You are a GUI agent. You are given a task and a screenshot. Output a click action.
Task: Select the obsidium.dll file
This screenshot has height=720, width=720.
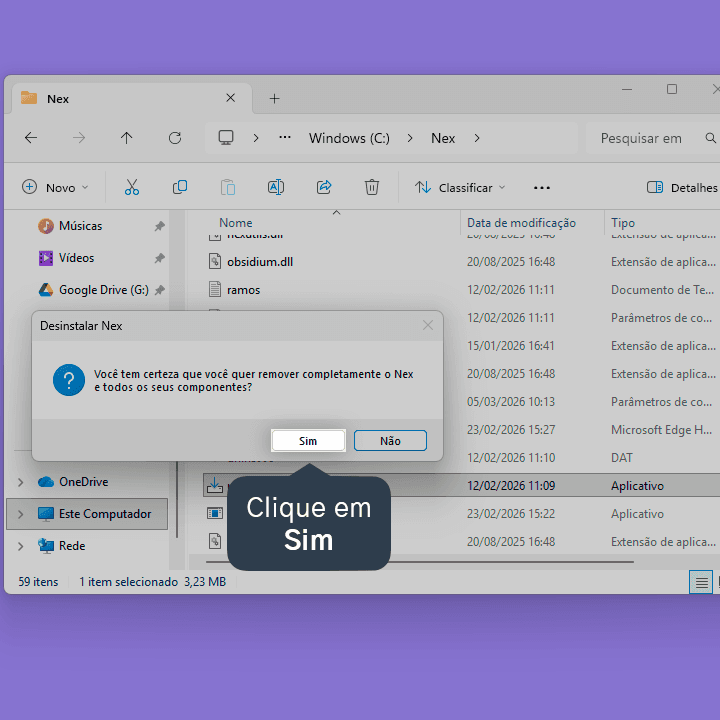click(x=260, y=262)
